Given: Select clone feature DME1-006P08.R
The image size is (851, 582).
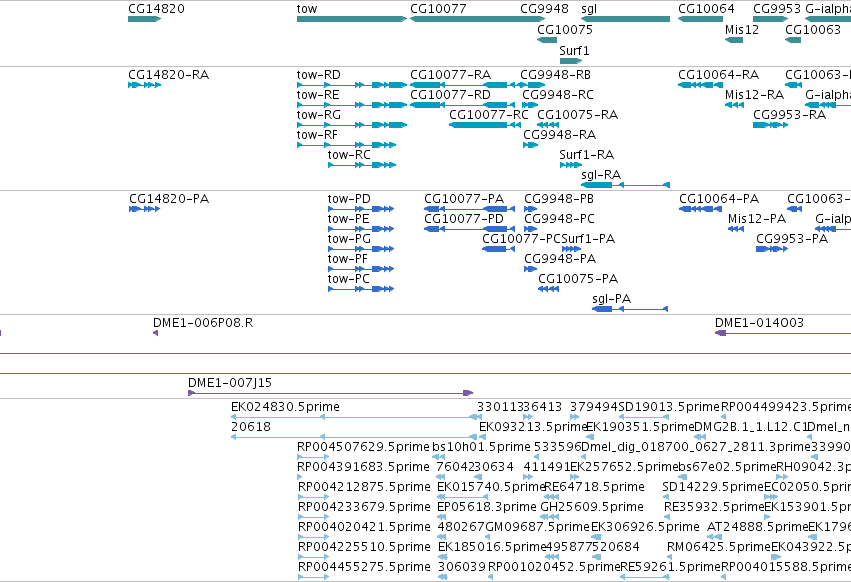Looking at the screenshot, I should coord(156,333).
